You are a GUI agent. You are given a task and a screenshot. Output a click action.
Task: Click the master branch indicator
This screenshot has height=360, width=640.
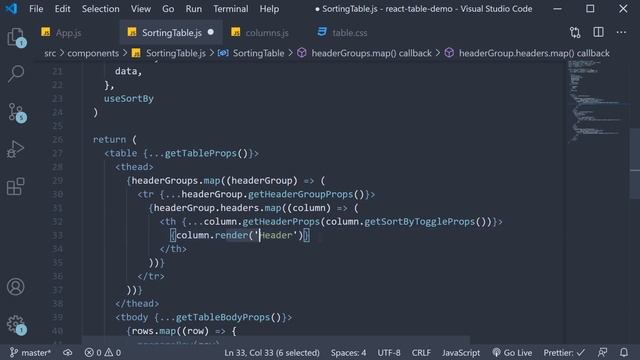pos(30,352)
